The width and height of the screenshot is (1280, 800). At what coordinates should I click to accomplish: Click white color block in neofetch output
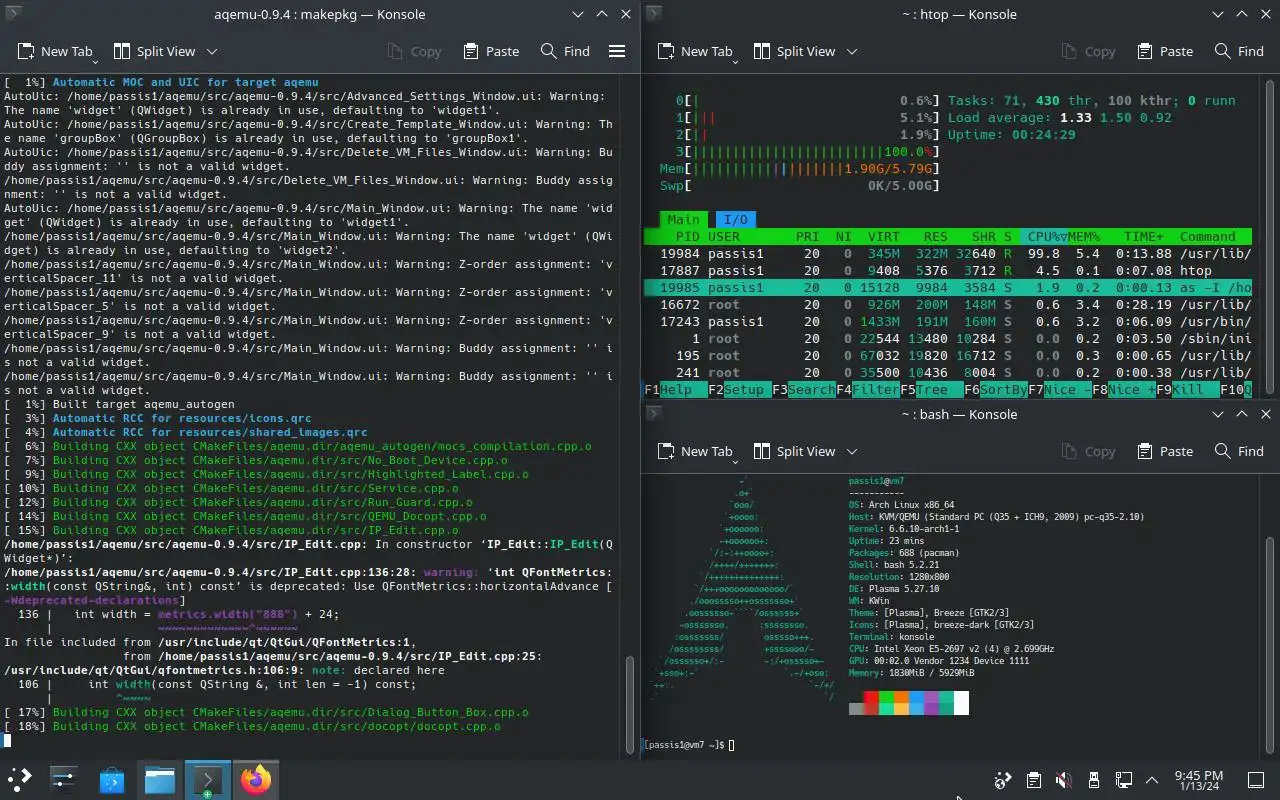click(x=961, y=703)
